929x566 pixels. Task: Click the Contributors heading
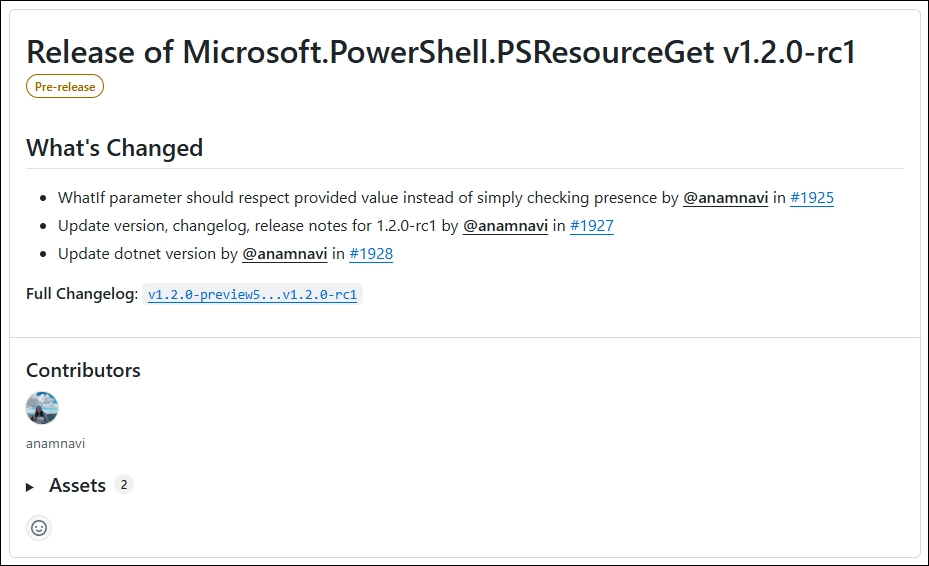point(83,370)
